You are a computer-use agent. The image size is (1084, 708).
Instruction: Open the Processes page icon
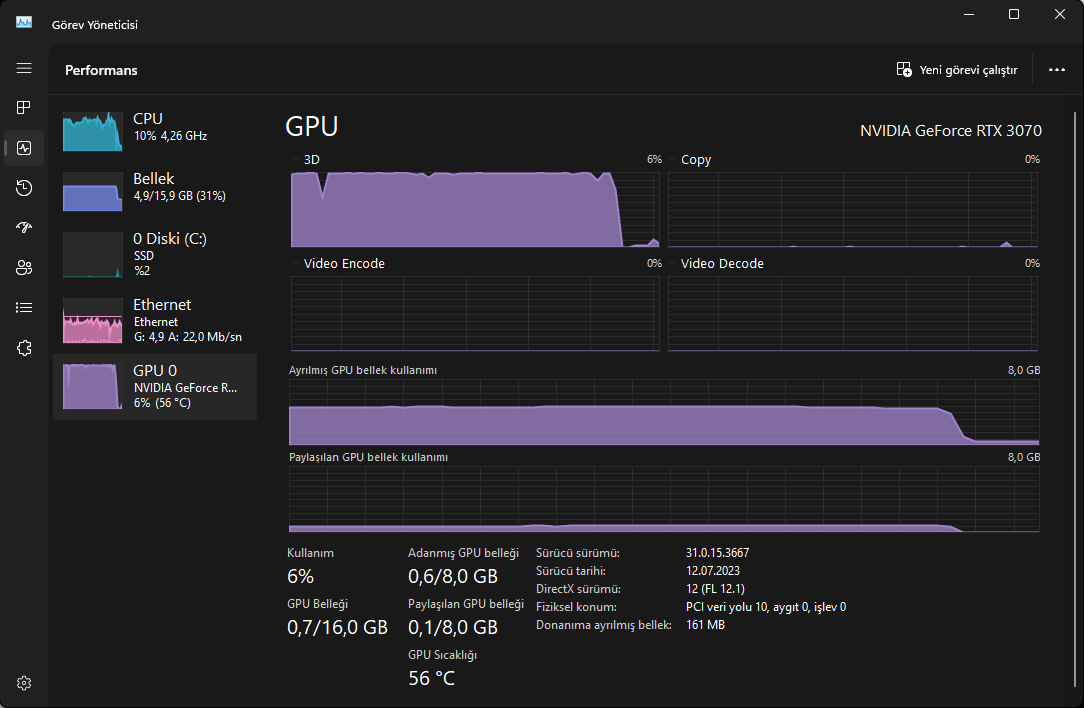click(24, 107)
